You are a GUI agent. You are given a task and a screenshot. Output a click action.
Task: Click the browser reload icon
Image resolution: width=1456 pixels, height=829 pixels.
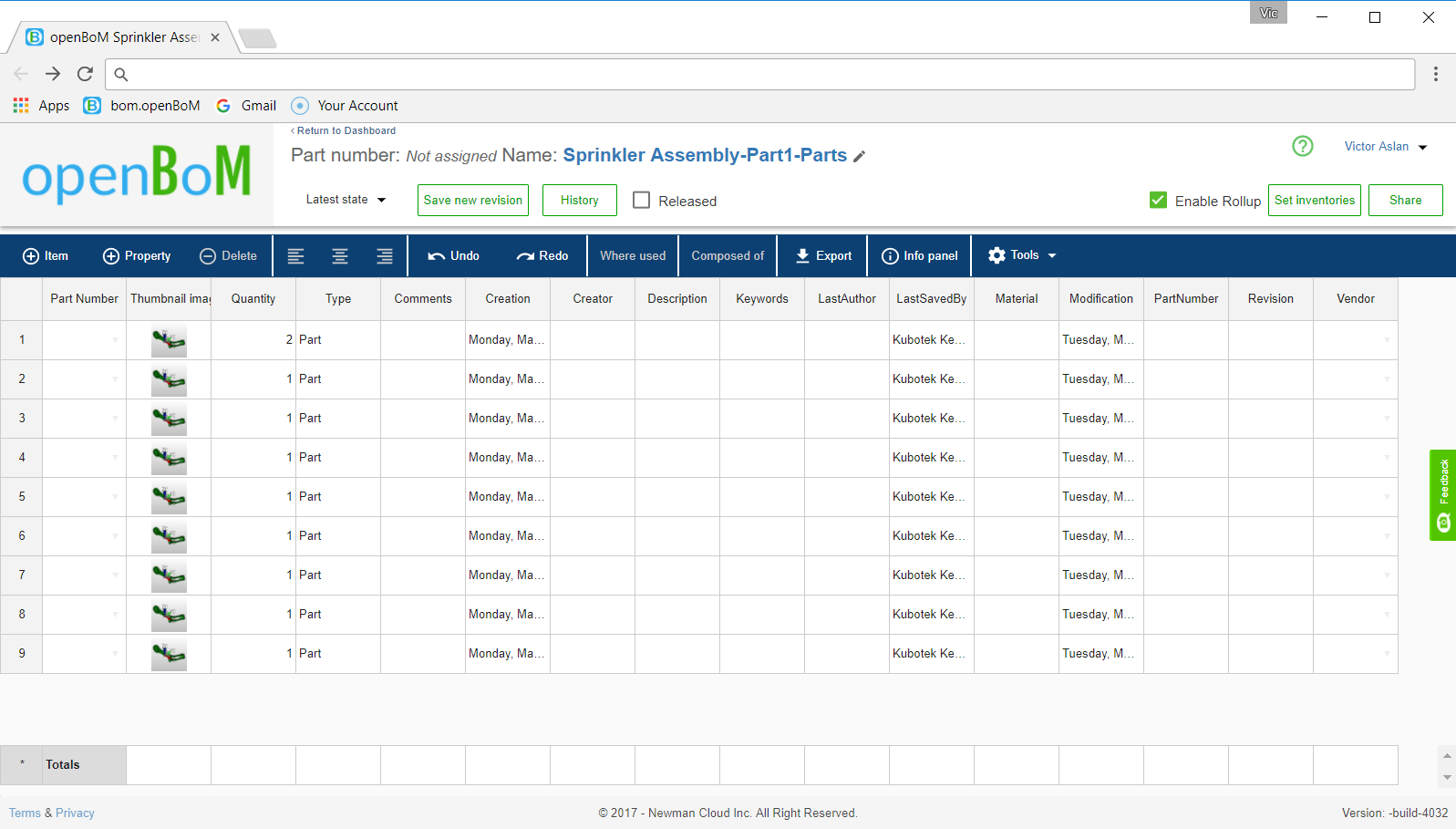point(85,74)
